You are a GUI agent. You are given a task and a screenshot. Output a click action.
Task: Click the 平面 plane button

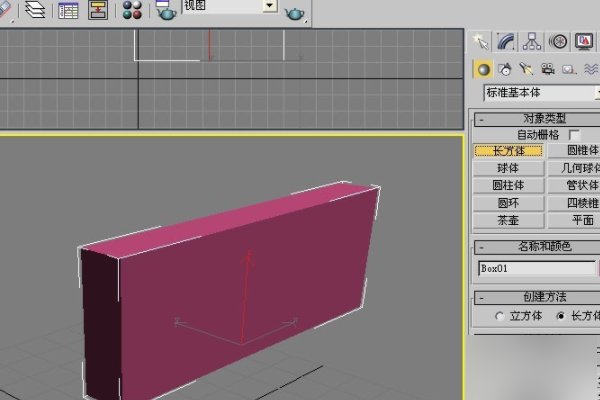[574, 220]
